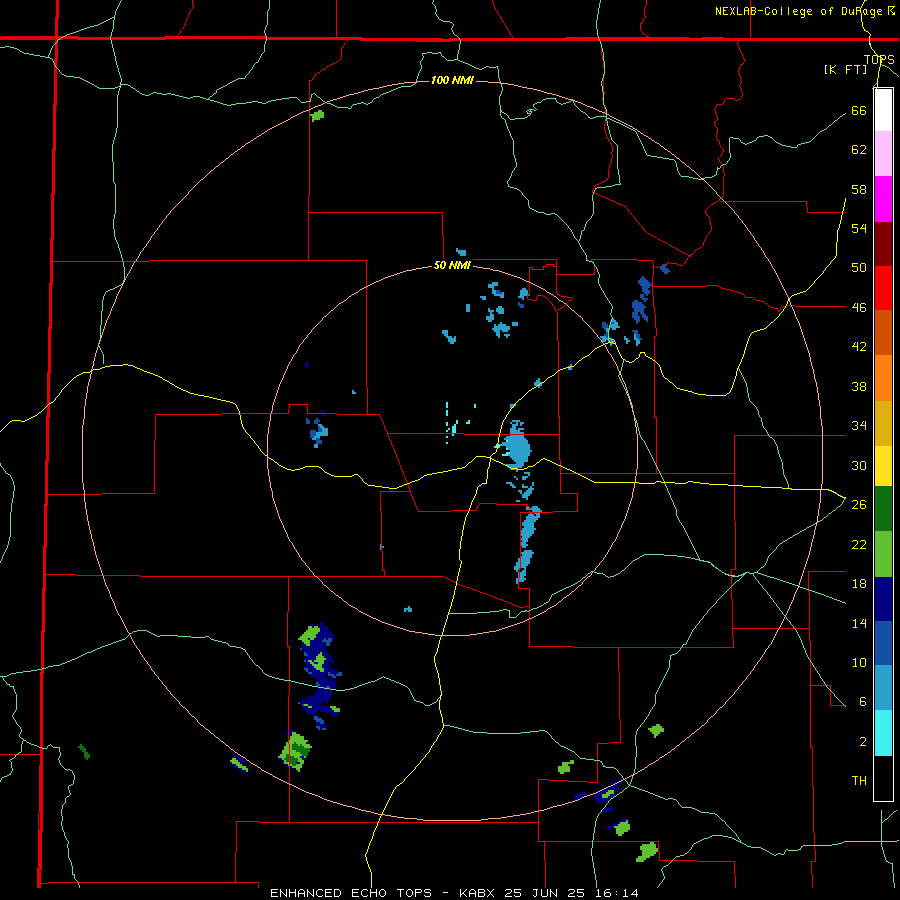Click the "66" scale value
Image resolution: width=900 pixels, height=900 pixels.
[x=859, y=110]
